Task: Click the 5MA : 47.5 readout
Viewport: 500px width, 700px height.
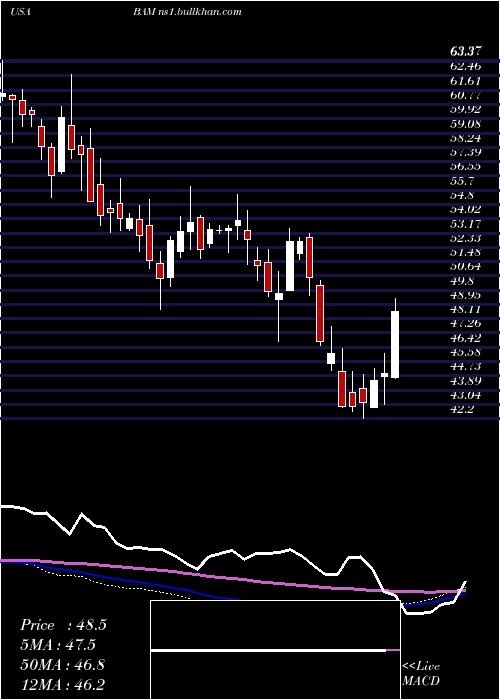Action: pyautogui.click(x=58, y=645)
